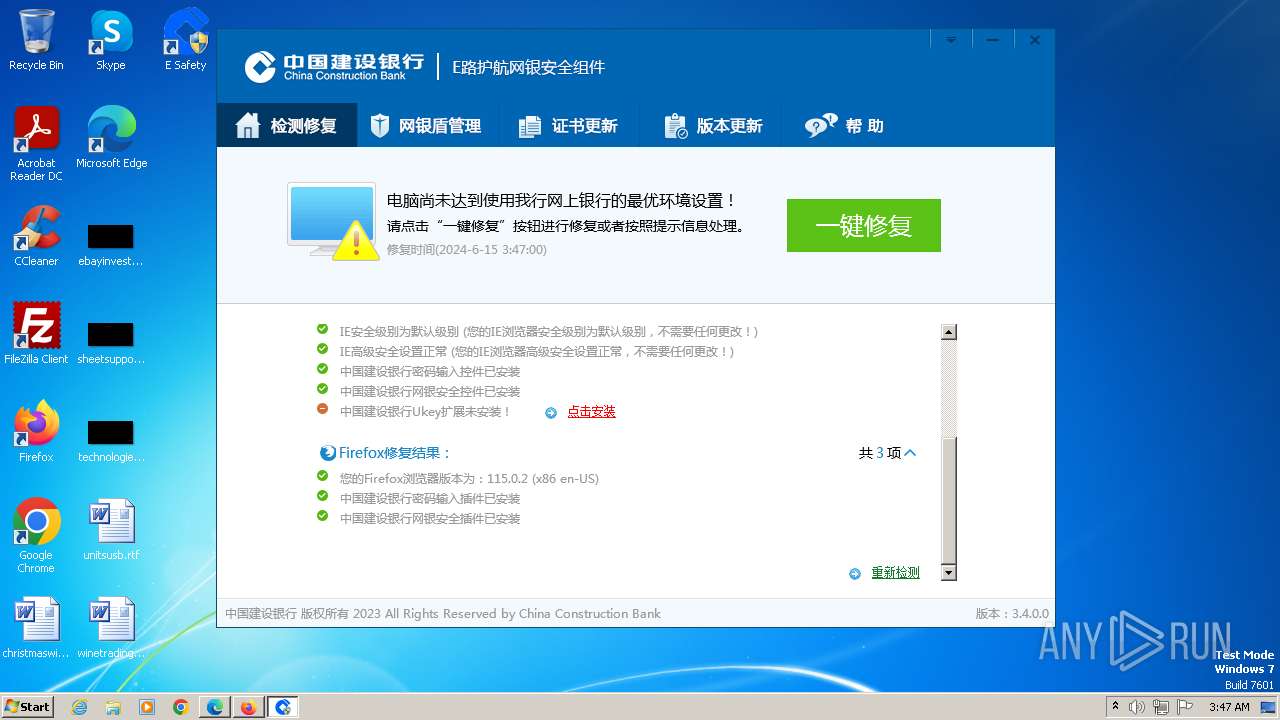1280x720 pixels.
Task: Open Chrome from the taskbar
Action: 181,707
